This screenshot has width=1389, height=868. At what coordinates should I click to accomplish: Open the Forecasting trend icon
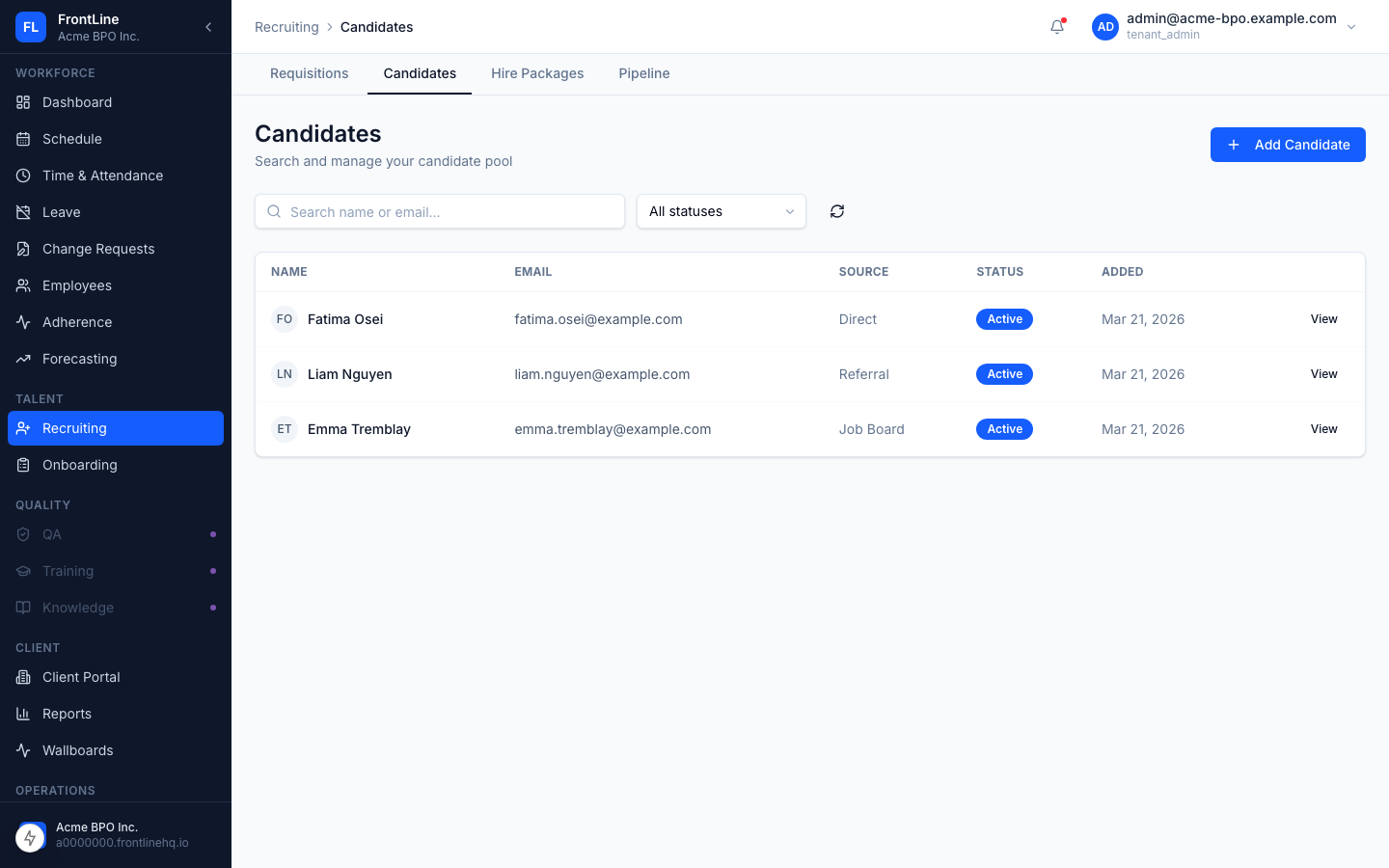pos(23,359)
